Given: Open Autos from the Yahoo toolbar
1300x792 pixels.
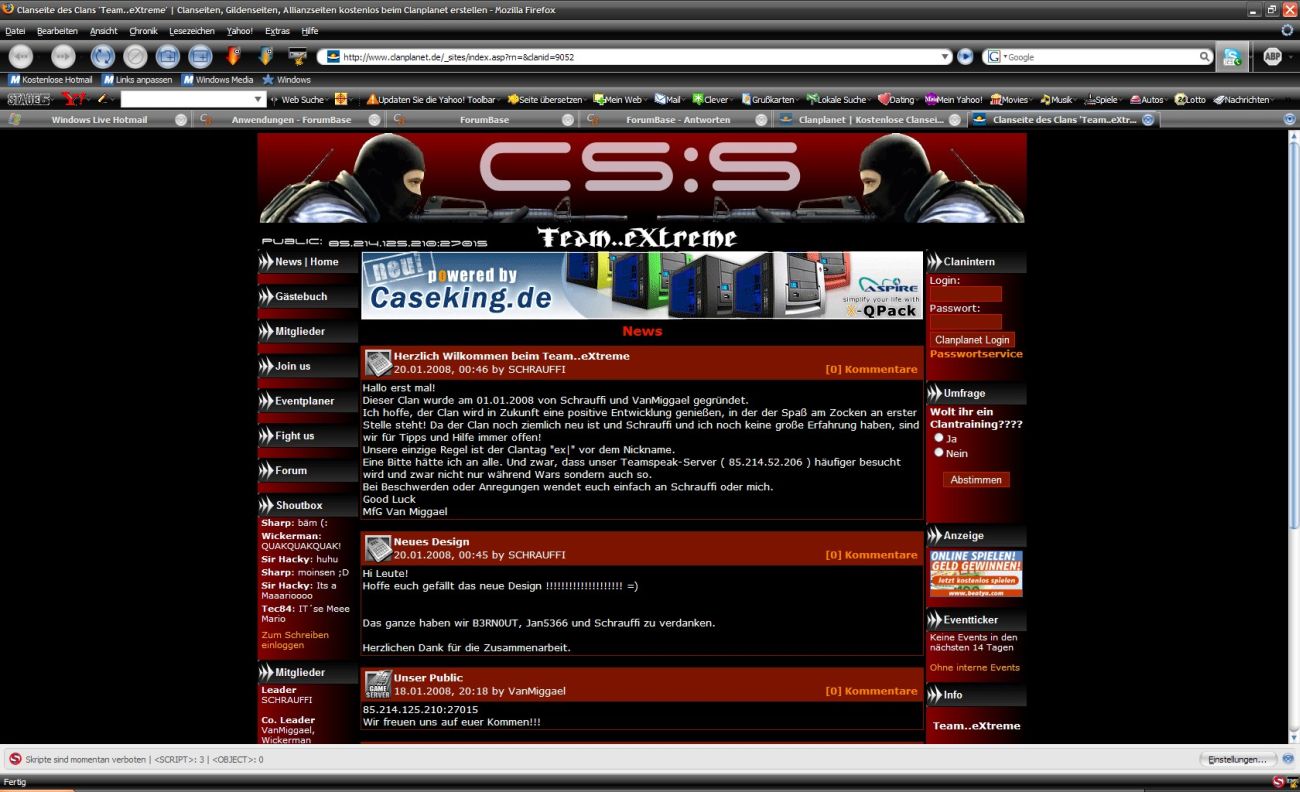Looking at the screenshot, I should click(1147, 99).
